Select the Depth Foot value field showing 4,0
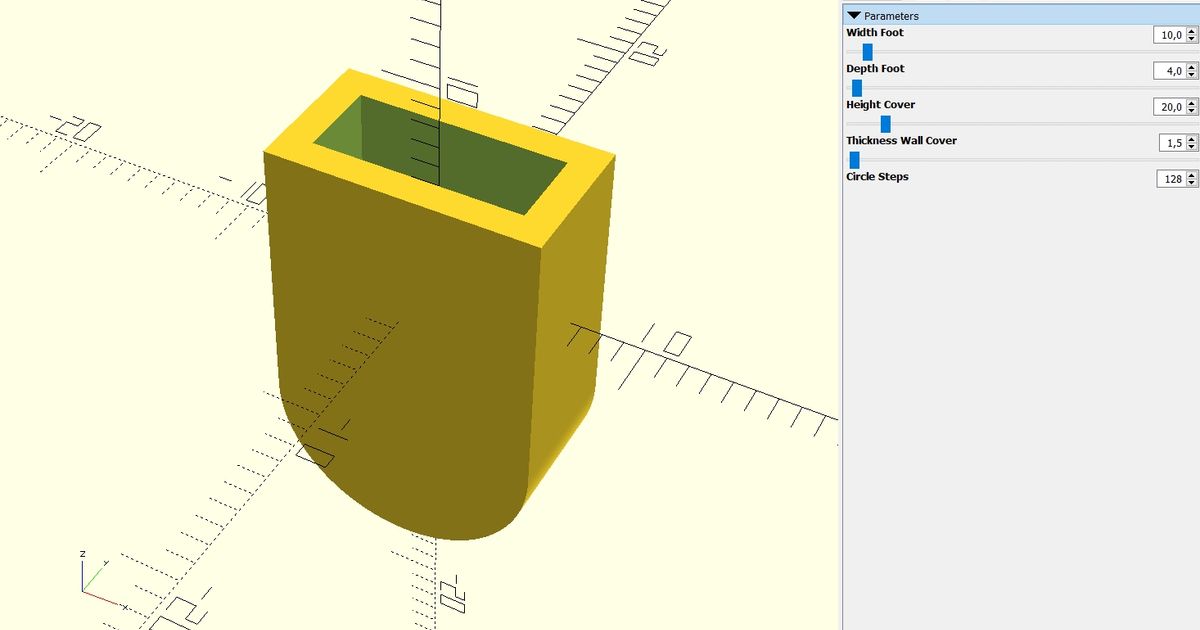 coord(1172,71)
